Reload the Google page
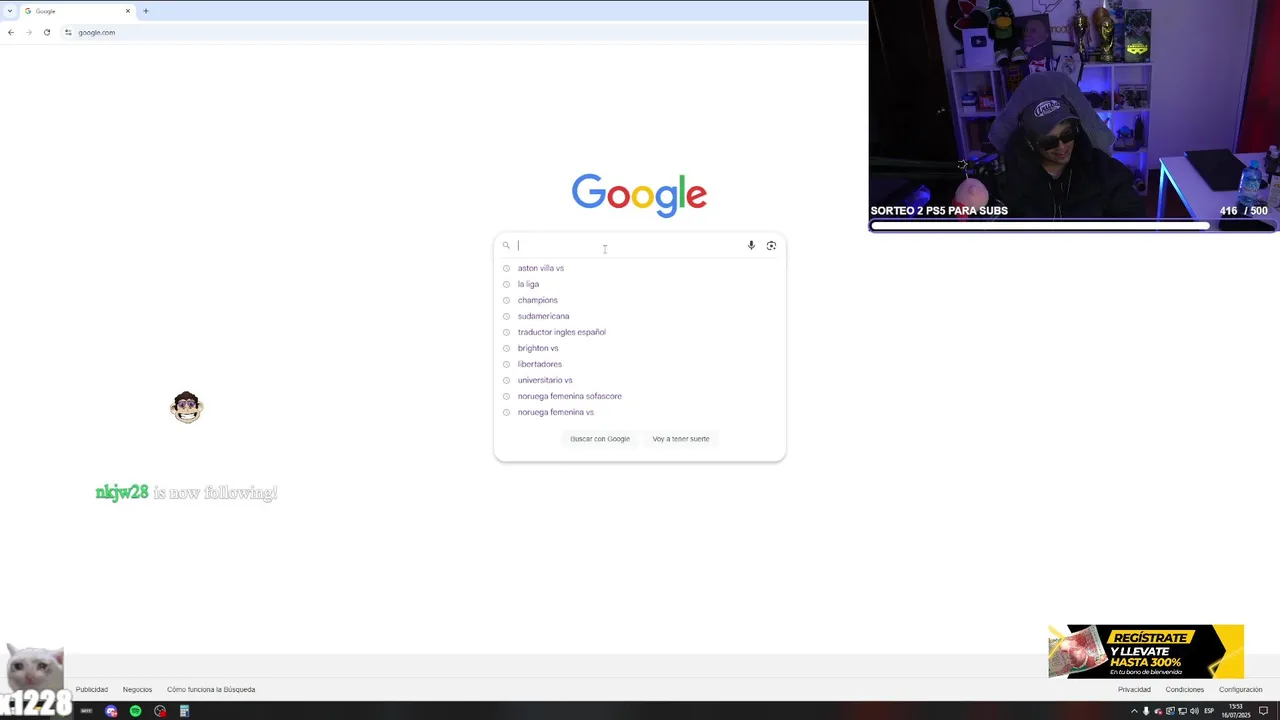 point(47,32)
